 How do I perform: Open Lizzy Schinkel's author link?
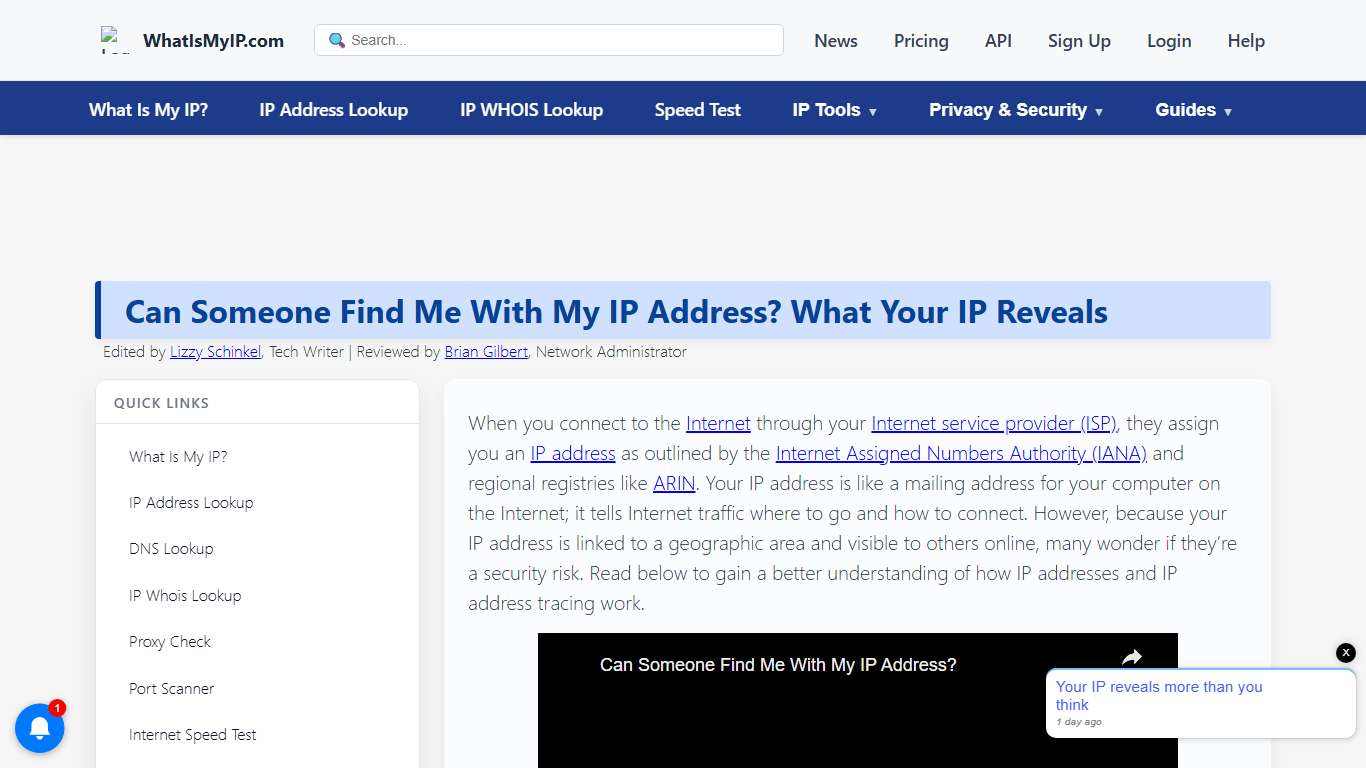pos(214,351)
